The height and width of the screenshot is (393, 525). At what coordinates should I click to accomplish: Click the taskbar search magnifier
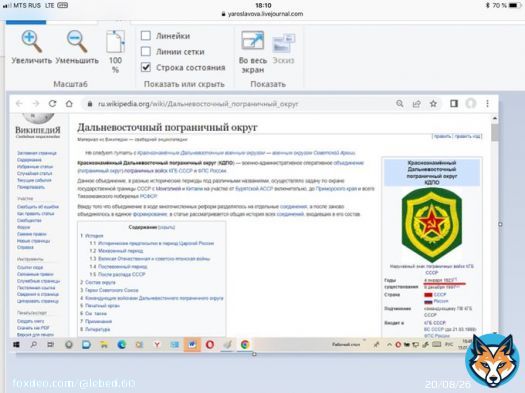(x=33, y=344)
